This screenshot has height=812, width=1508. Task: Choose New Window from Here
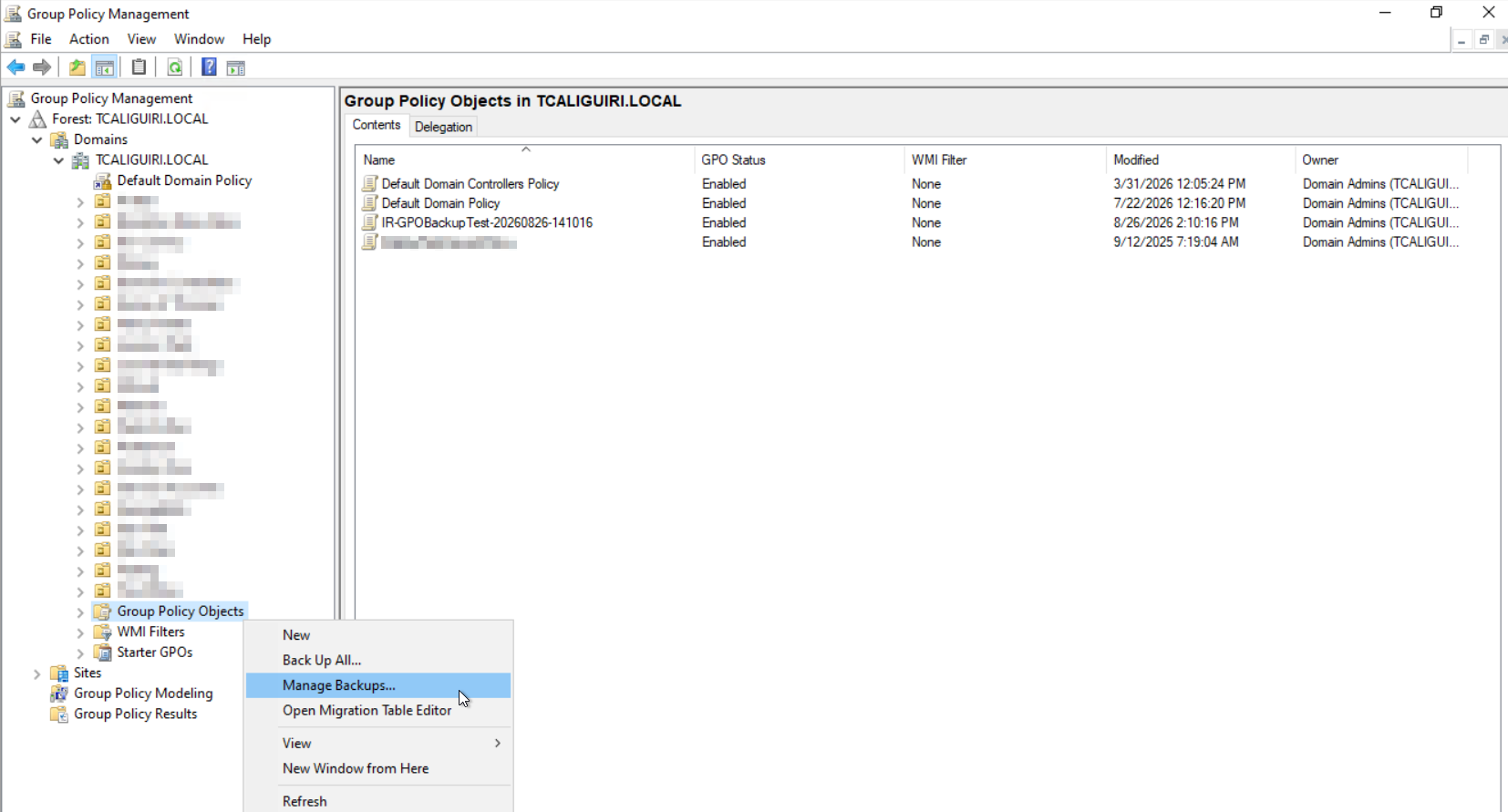378,768
